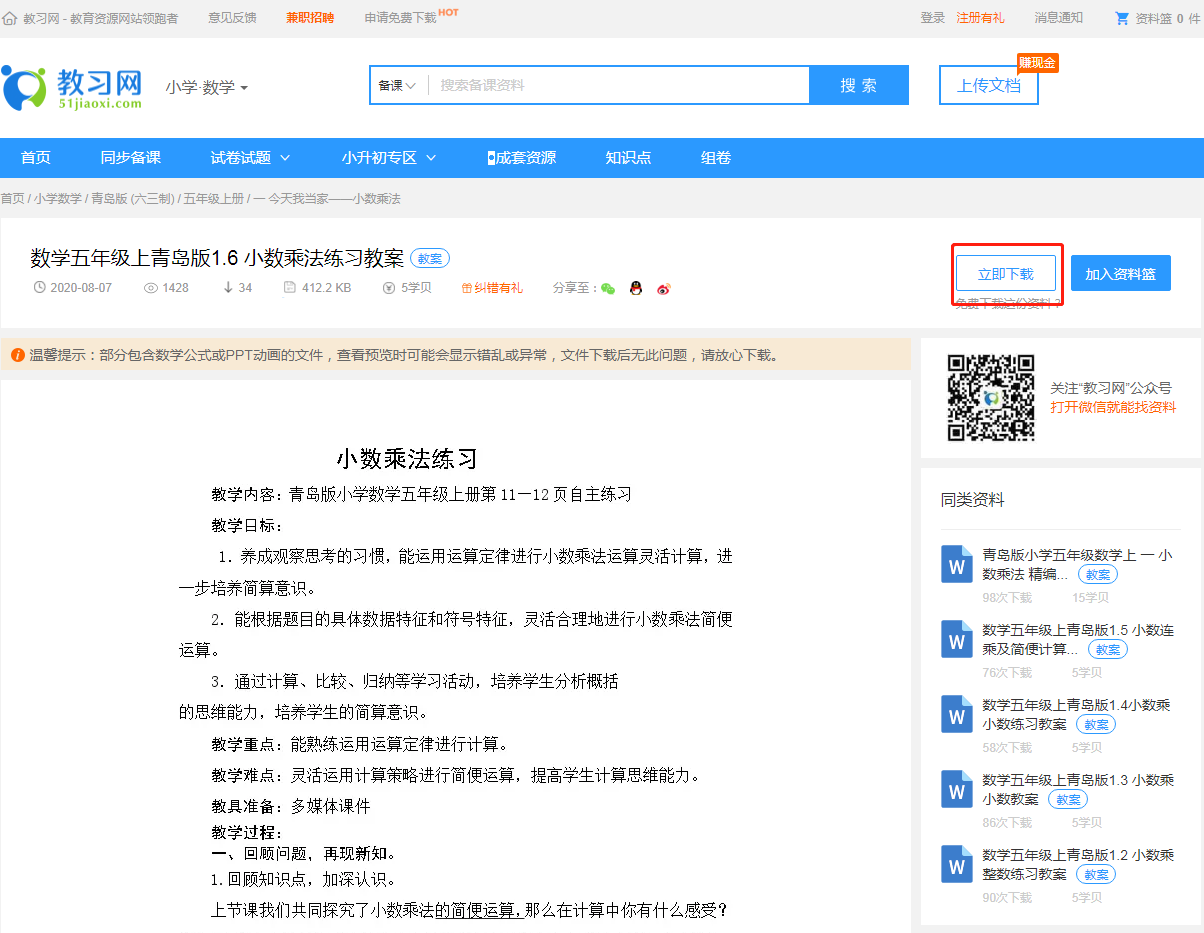Screen dimensions: 1204x933
Task: Click the 兼职招聘 link
Action: [310, 18]
